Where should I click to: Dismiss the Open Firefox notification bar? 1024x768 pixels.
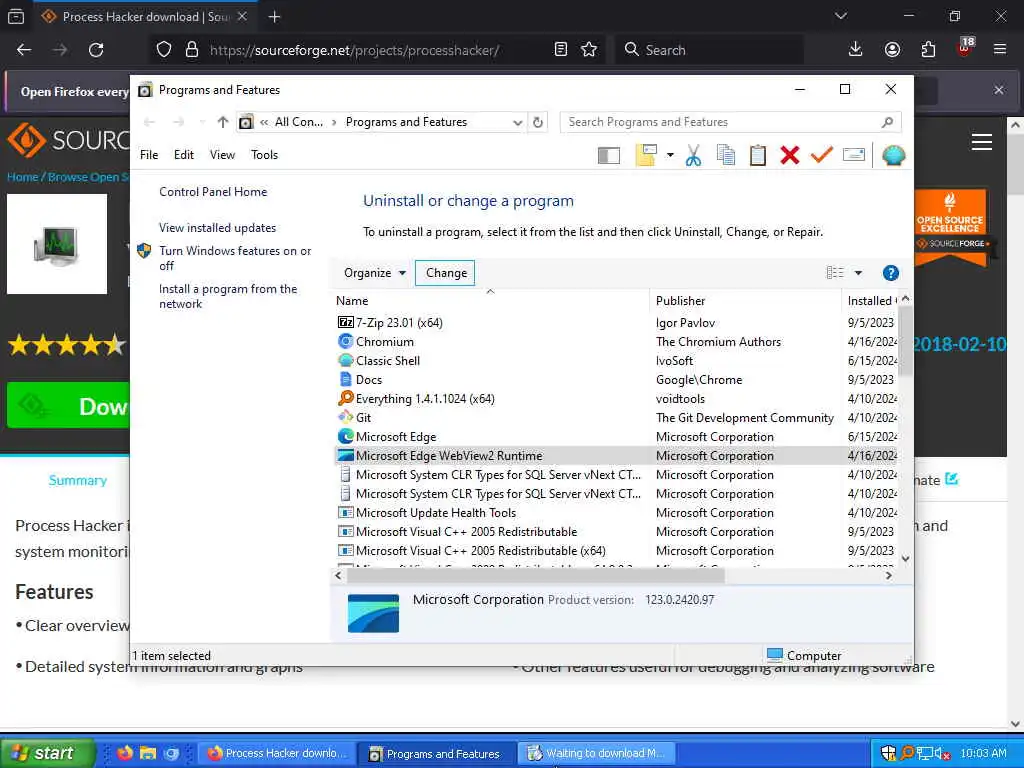point(999,91)
